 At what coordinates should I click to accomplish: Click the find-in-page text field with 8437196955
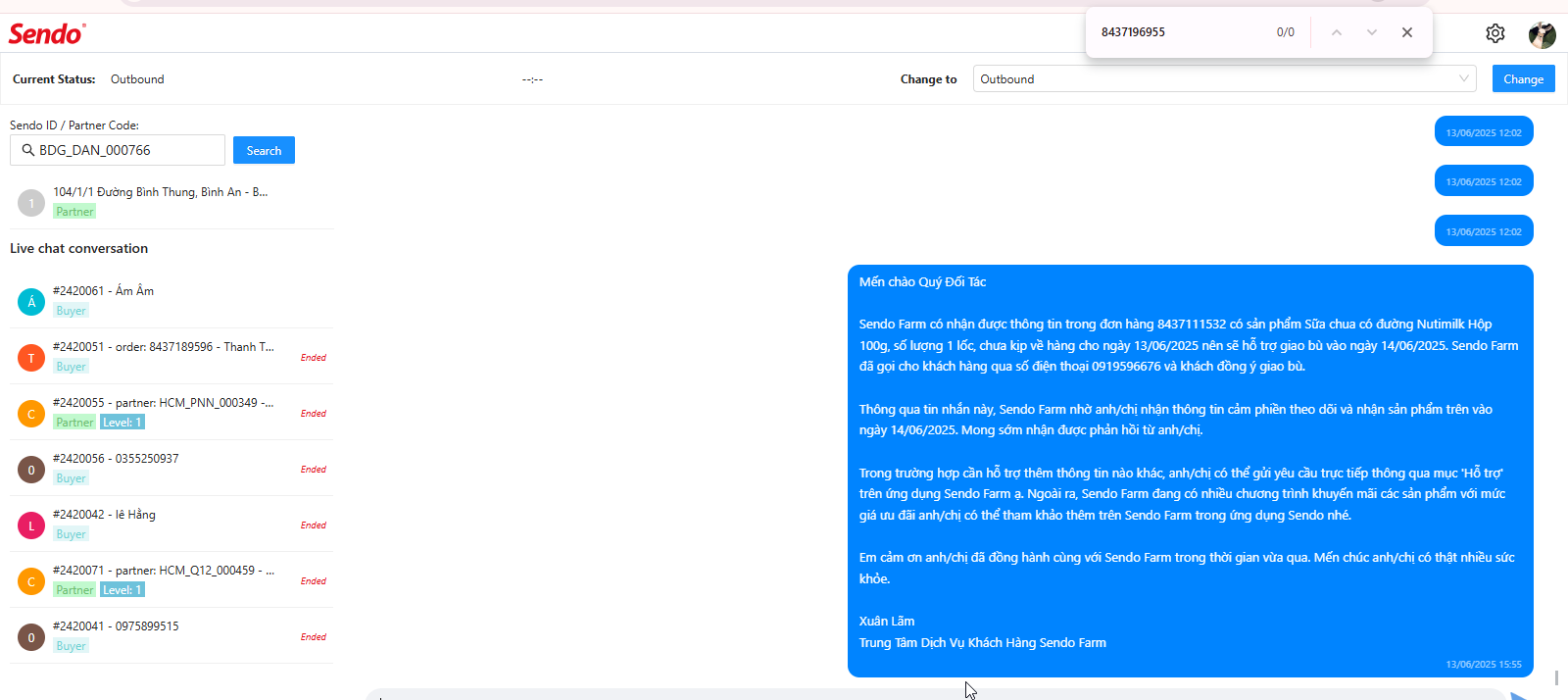pos(1181,32)
